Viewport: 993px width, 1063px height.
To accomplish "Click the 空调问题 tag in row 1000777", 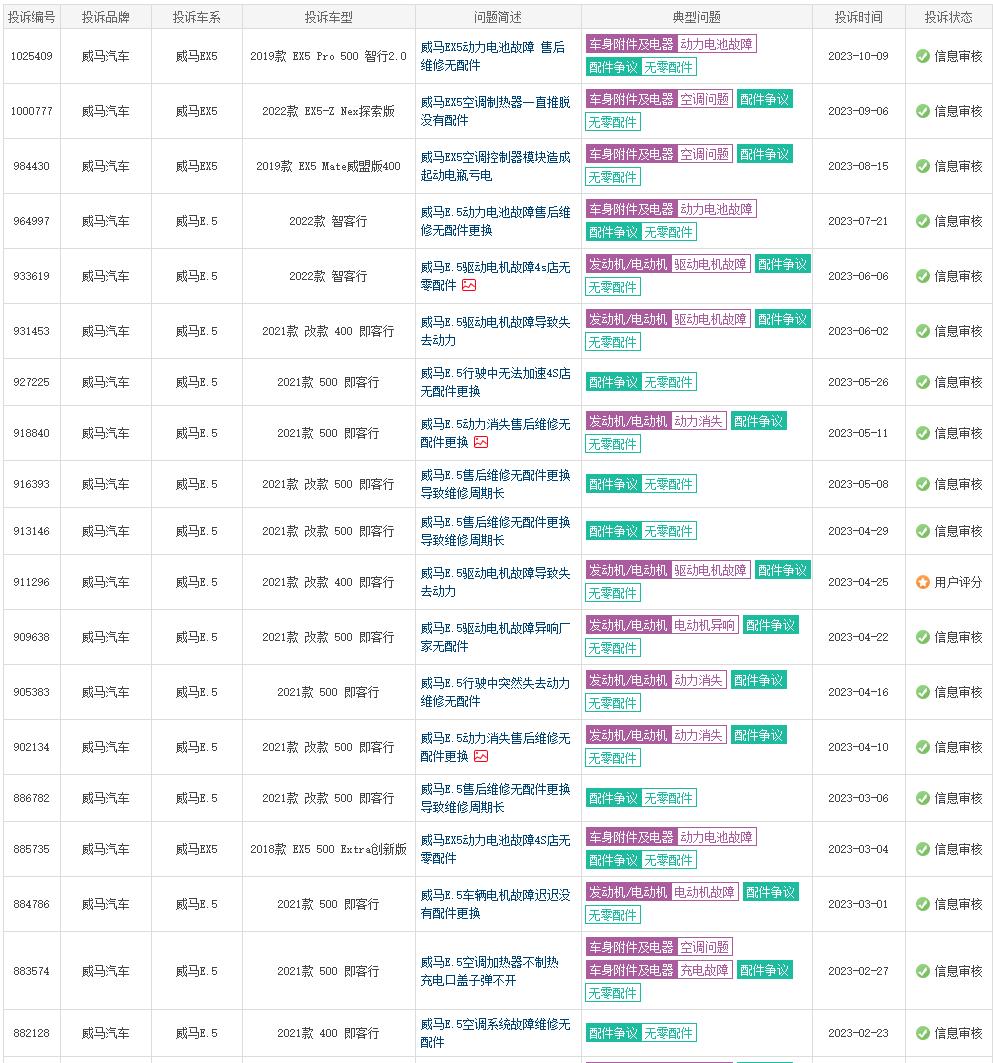I will pos(705,99).
